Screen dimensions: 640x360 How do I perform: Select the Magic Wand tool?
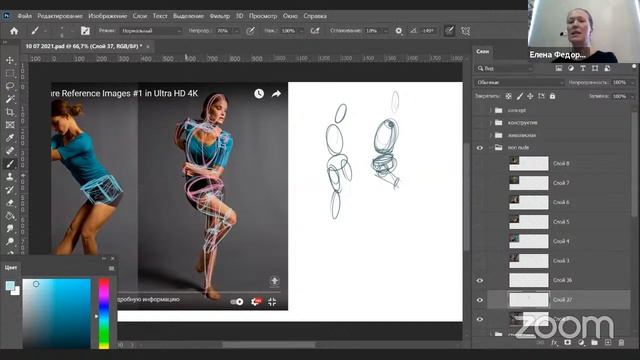point(10,99)
